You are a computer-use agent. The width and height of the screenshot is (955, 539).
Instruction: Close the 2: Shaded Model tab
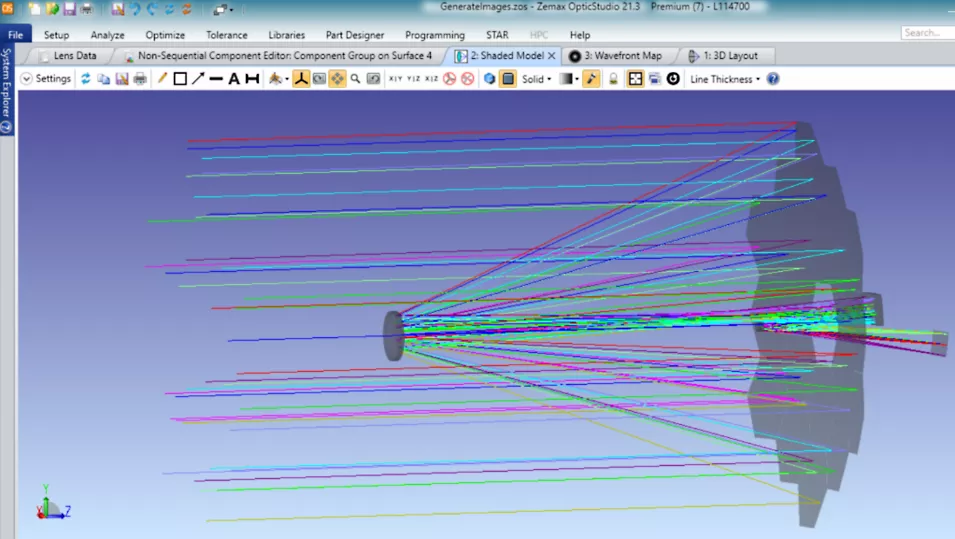click(552, 56)
